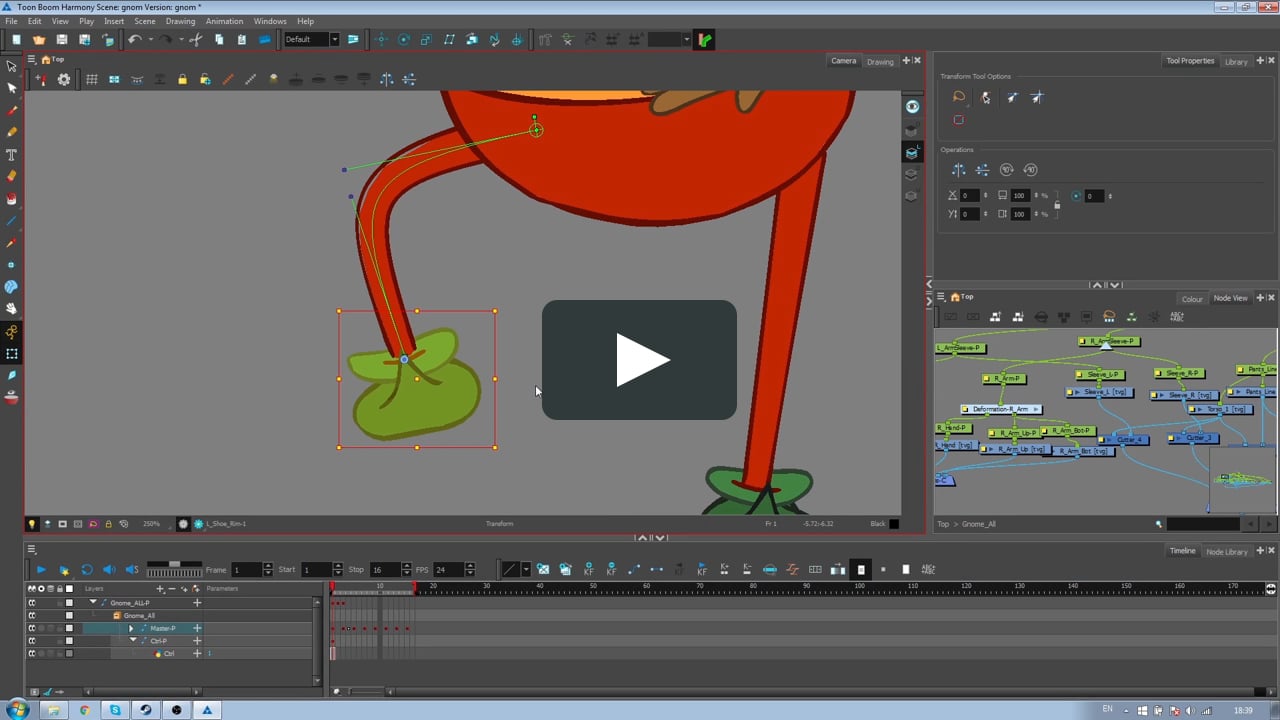Collapse the Ctrl-P layer
The image size is (1280, 720).
(x=133, y=641)
